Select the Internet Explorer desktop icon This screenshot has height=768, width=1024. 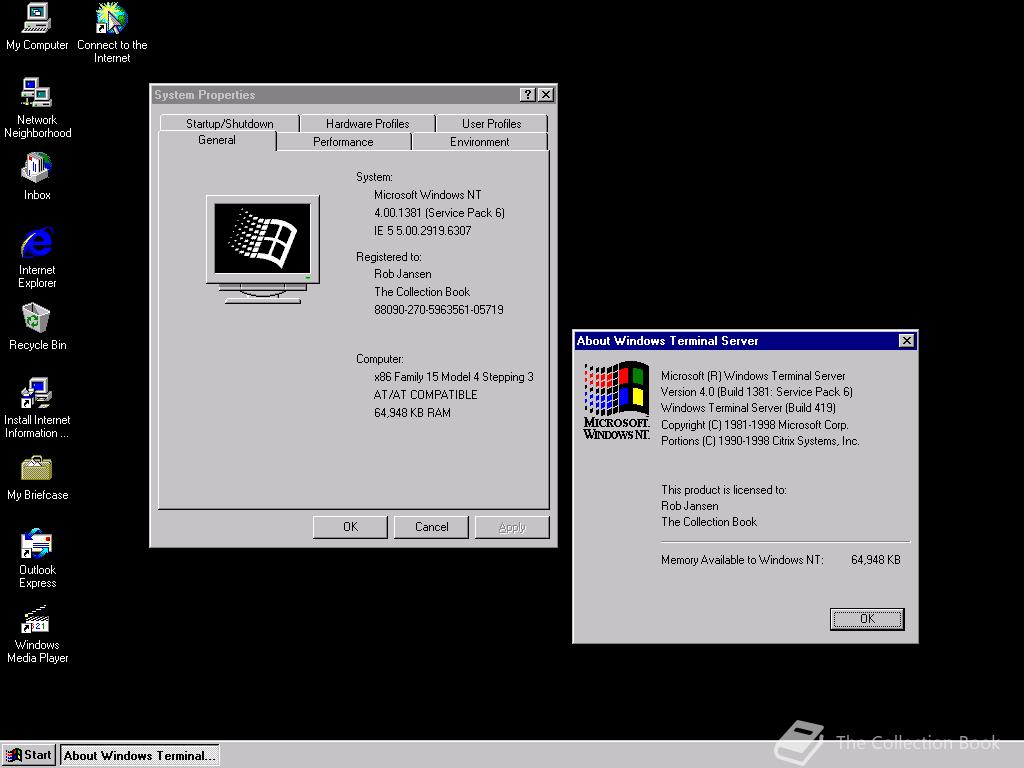[37, 258]
